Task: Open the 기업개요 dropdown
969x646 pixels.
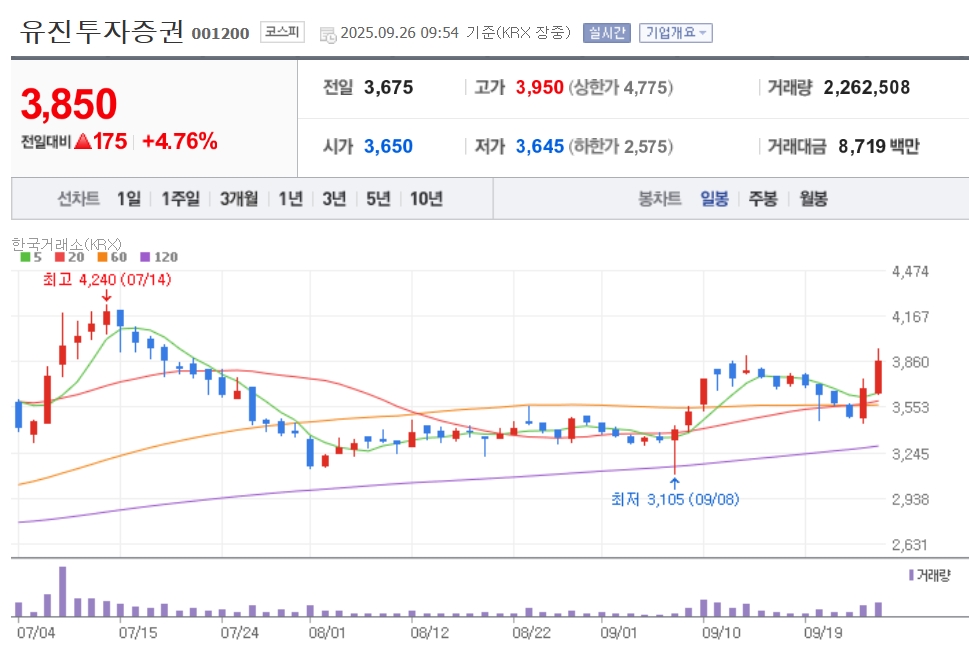Action: pos(675,33)
